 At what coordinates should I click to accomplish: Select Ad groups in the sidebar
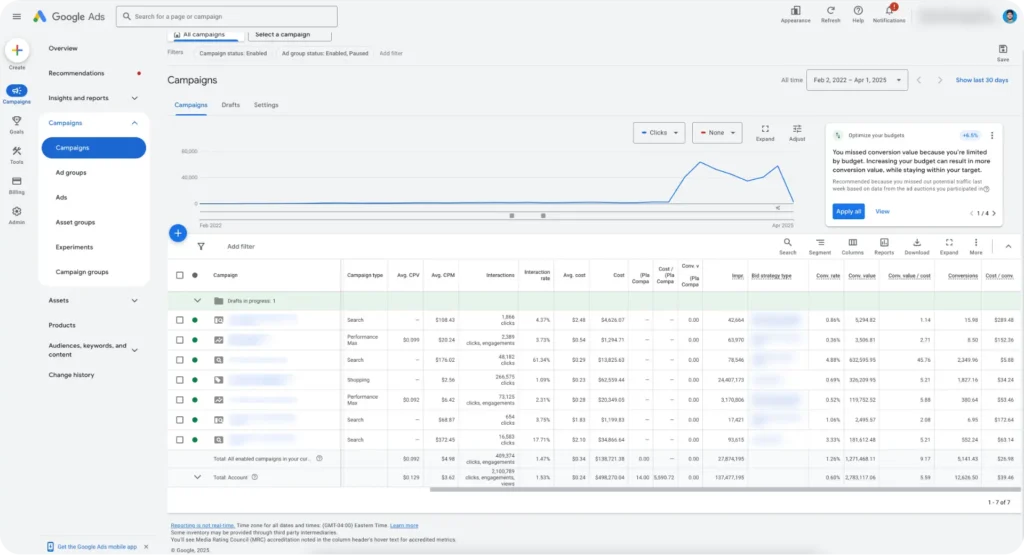[x=71, y=173]
